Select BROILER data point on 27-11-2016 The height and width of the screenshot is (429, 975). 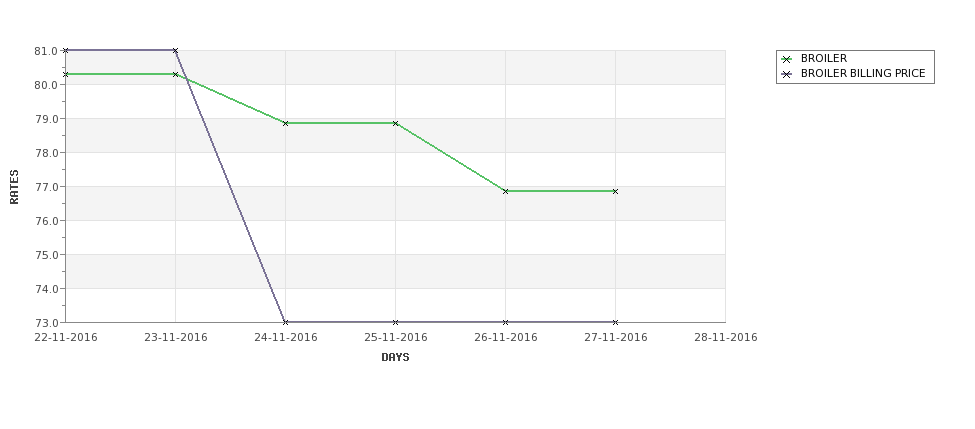[616, 191]
